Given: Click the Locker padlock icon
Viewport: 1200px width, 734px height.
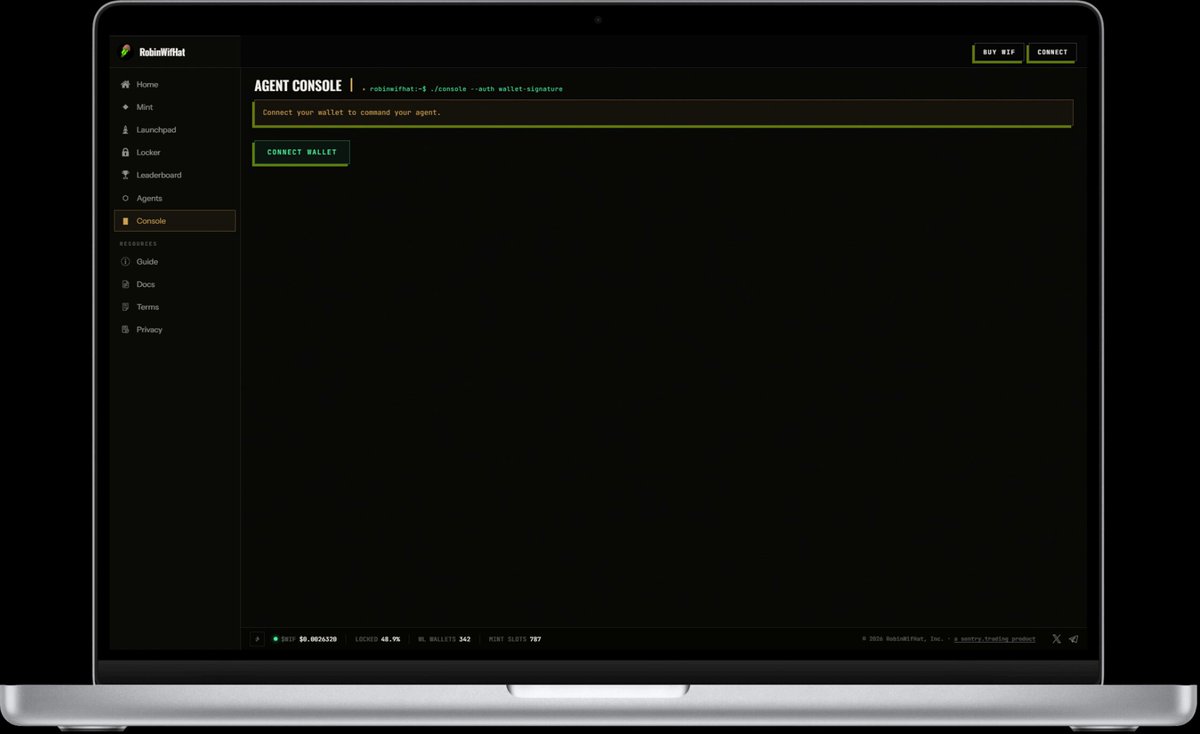Looking at the screenshot, I should coord(125,153).
